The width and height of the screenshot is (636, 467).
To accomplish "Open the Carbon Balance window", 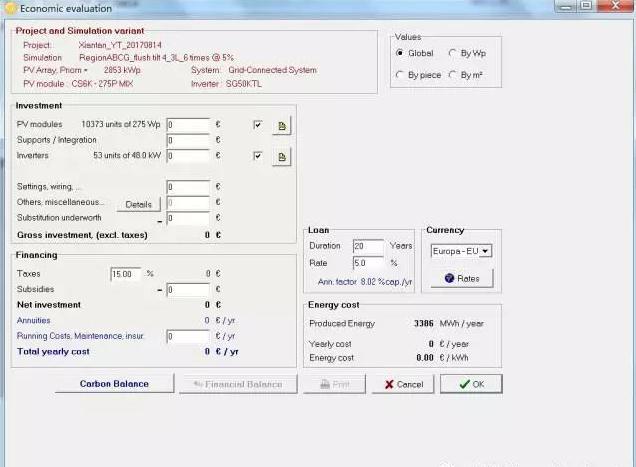I will click(x=114, y=384).
